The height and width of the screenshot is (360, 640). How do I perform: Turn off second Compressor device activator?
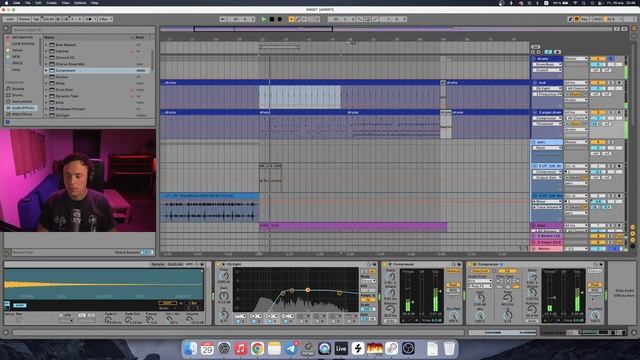coord(470,264)
